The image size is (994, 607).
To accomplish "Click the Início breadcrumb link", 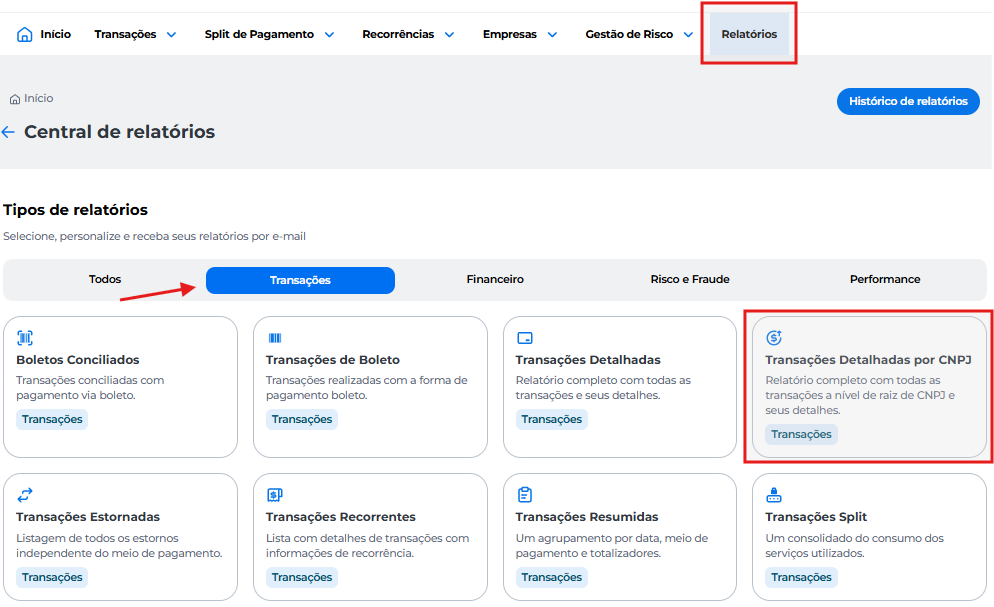I will [39, 98].
